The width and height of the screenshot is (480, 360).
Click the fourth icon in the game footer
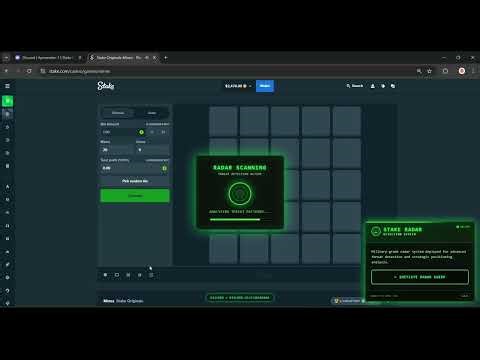tap(140, 275)
